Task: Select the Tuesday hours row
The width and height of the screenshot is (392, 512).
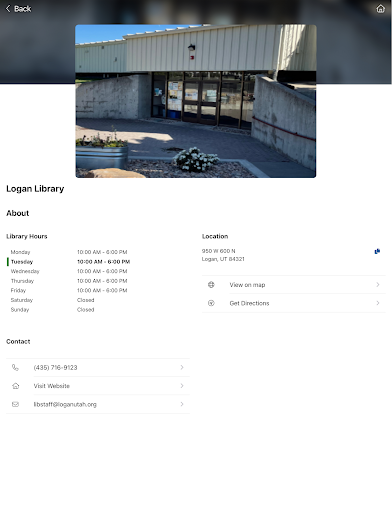Action: [x=69, y=262]
